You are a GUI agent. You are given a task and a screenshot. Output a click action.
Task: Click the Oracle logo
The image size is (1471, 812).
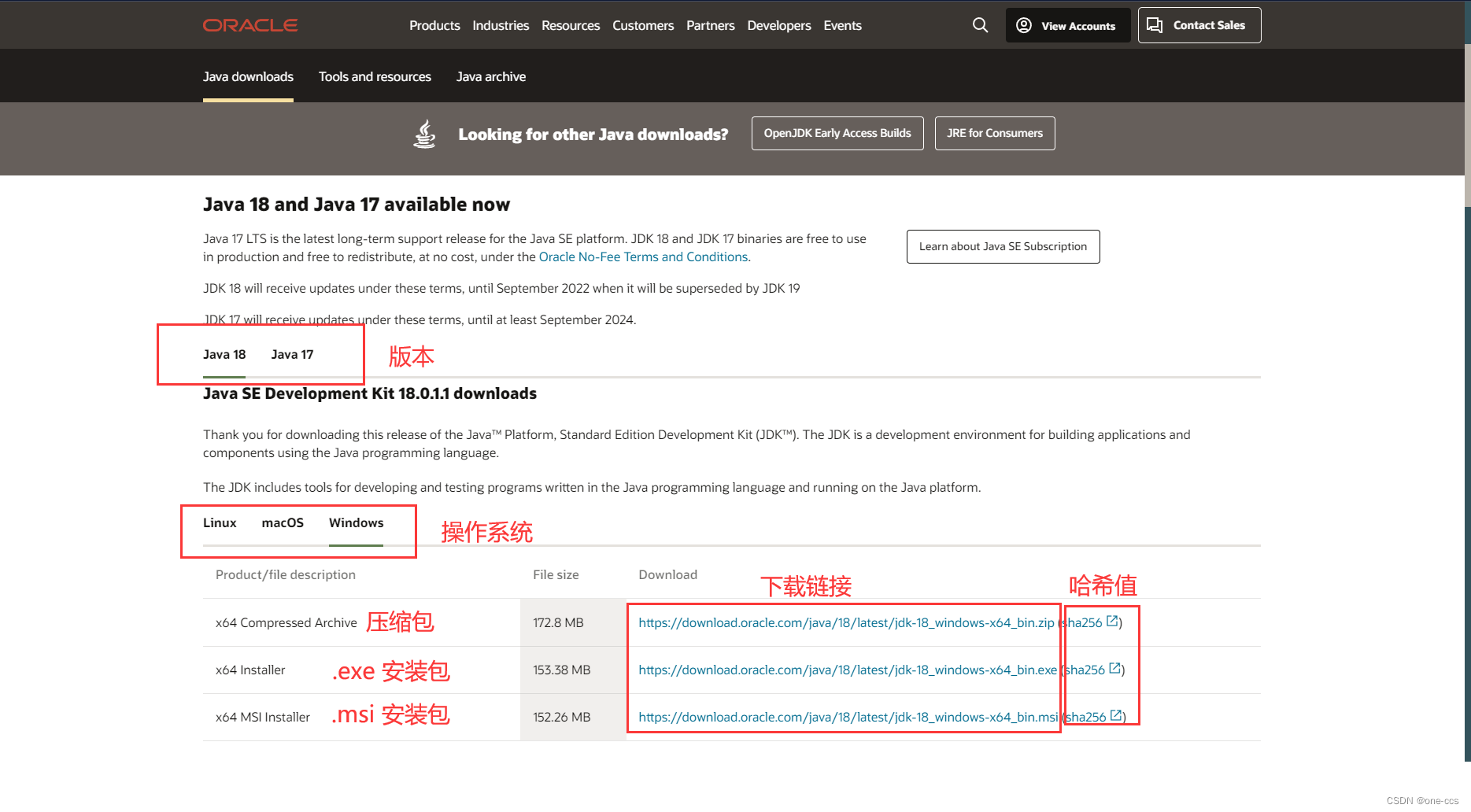250,25
